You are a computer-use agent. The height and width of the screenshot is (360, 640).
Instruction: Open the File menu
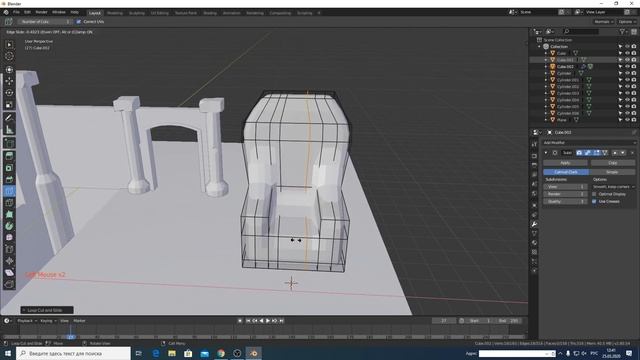[16, 13]
